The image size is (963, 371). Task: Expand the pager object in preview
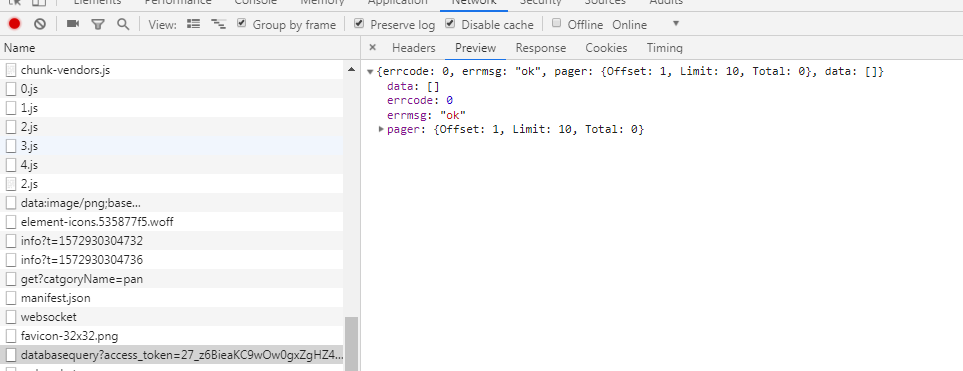click(381, 129)
